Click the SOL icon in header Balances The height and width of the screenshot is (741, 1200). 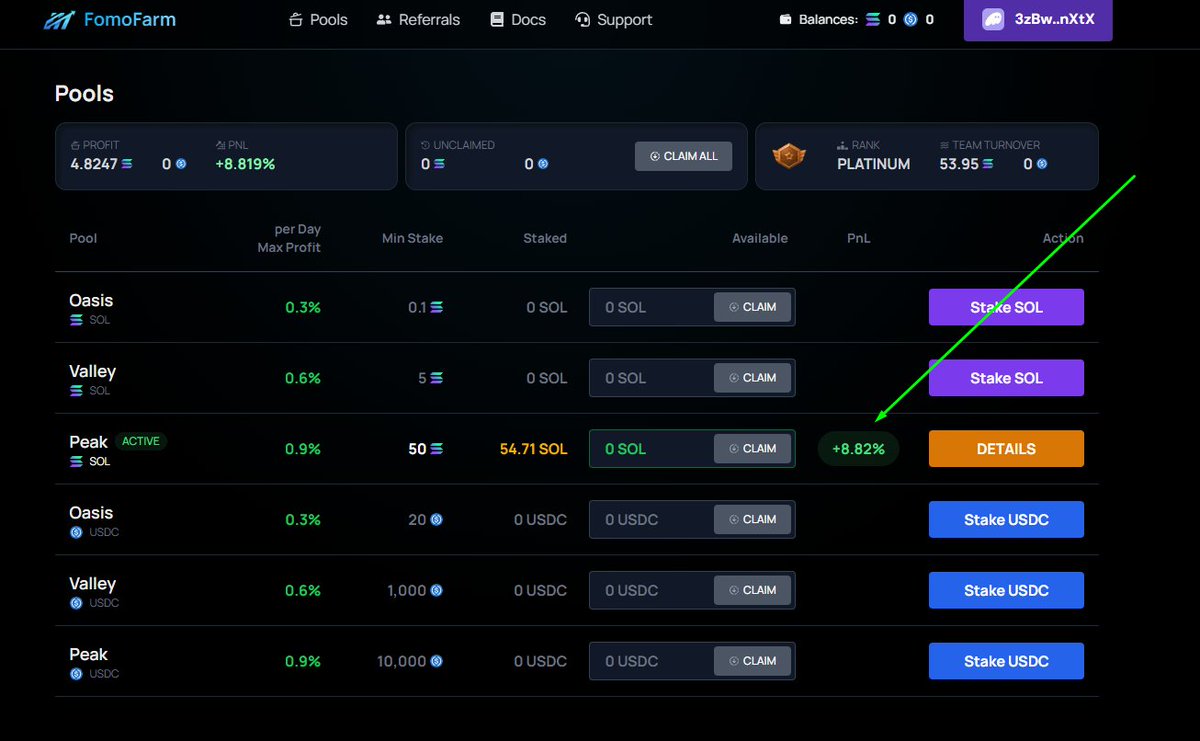(873, 20)
